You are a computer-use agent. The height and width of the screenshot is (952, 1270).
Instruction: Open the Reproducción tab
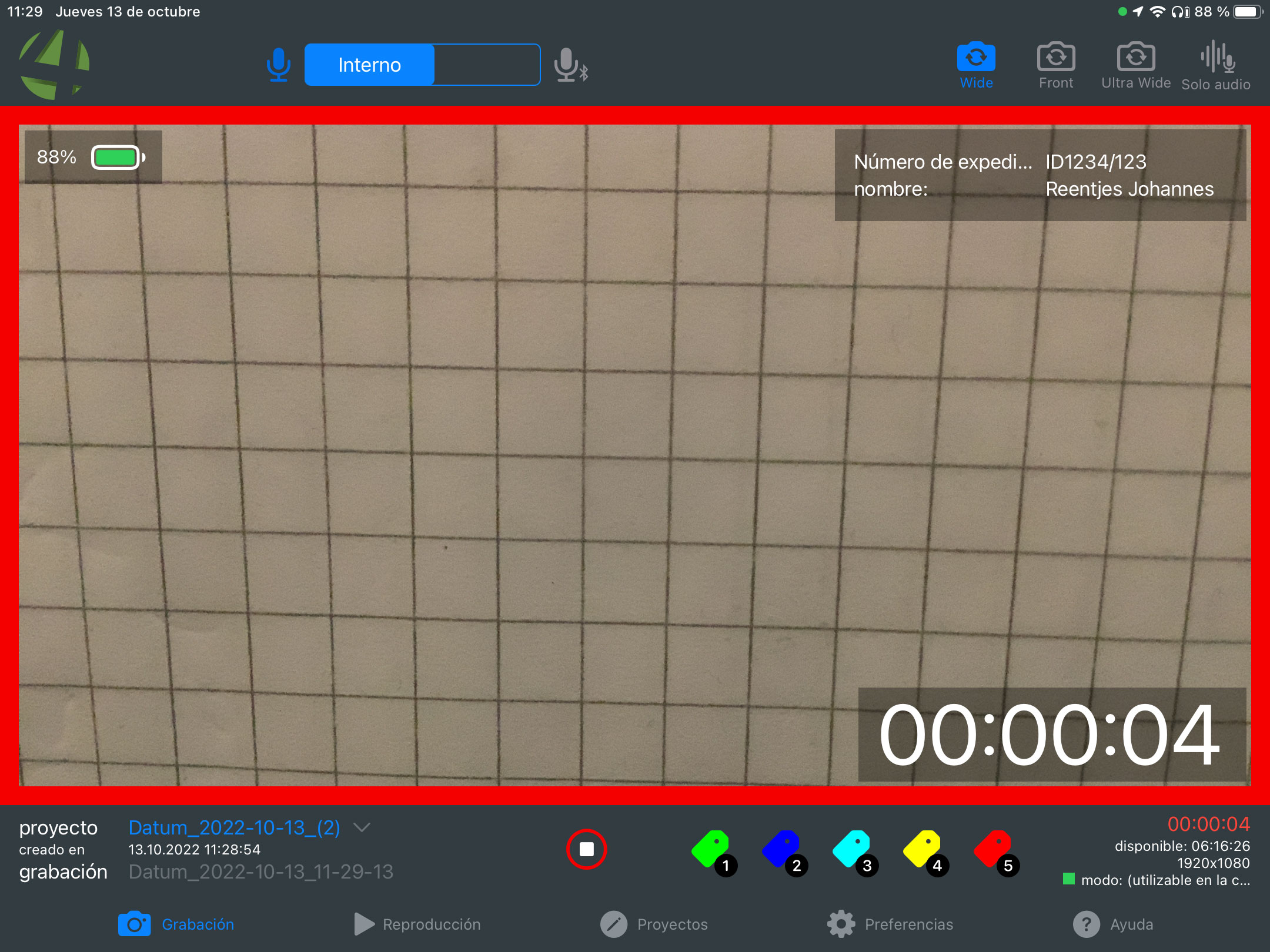pyautogui.click(x=417, y=924)
